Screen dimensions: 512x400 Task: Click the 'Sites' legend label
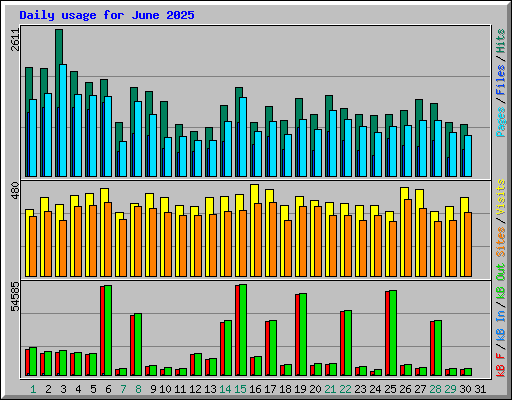pos(501,242)
